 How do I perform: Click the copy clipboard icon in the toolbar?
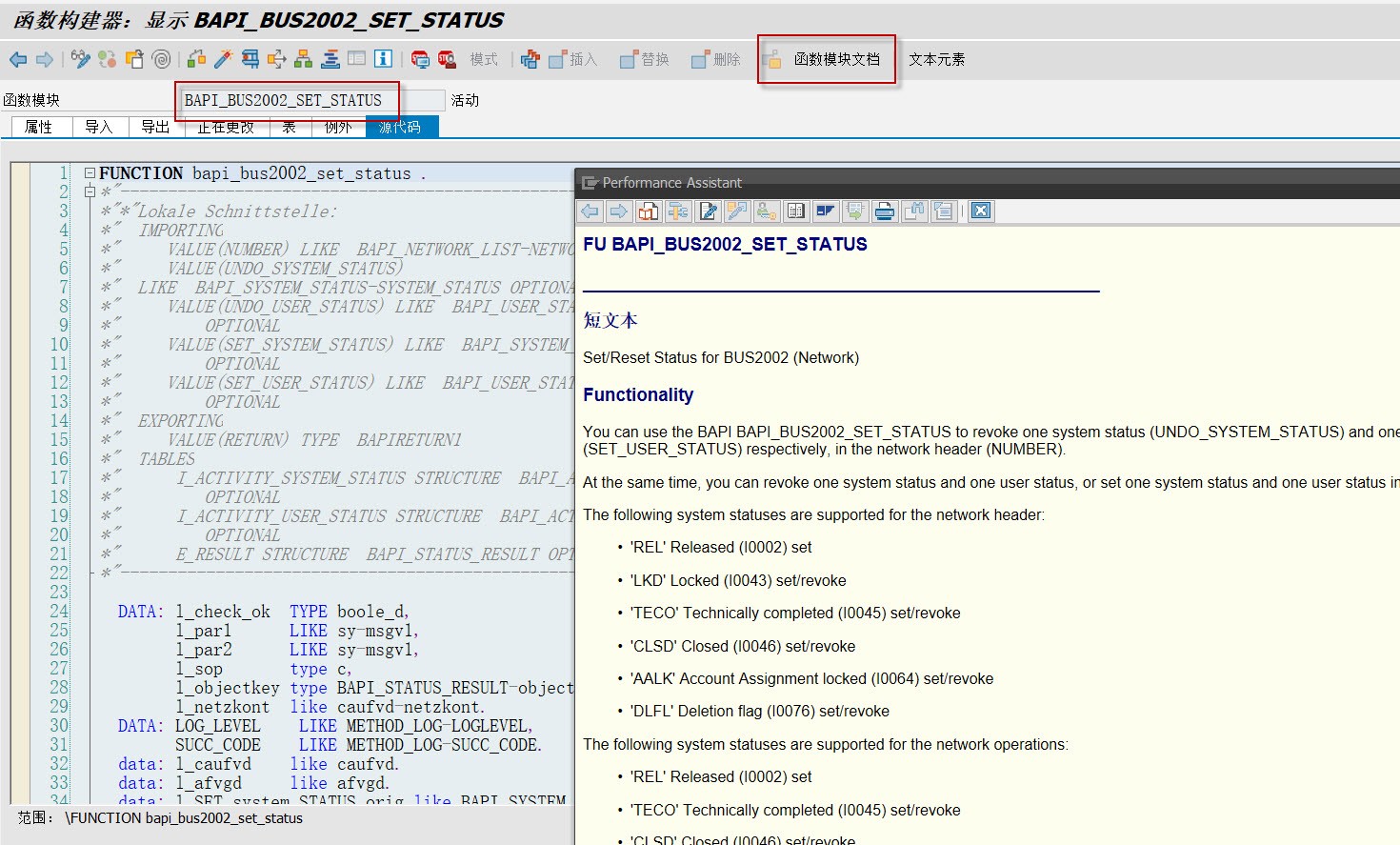pos(133,58)
